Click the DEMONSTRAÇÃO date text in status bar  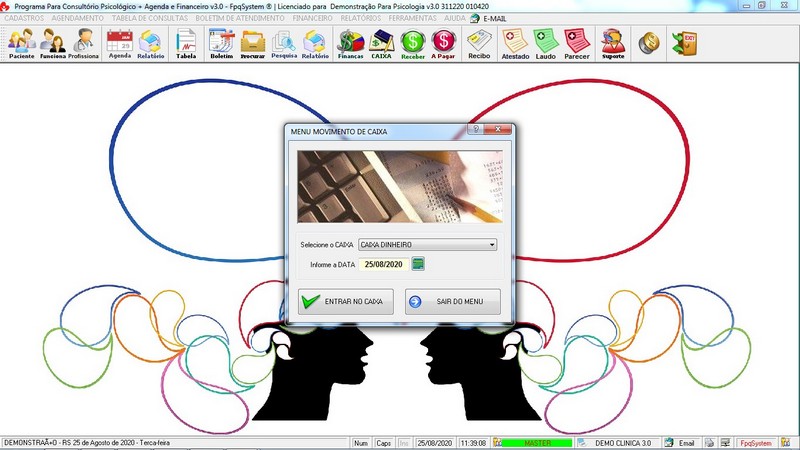point(87,443)
